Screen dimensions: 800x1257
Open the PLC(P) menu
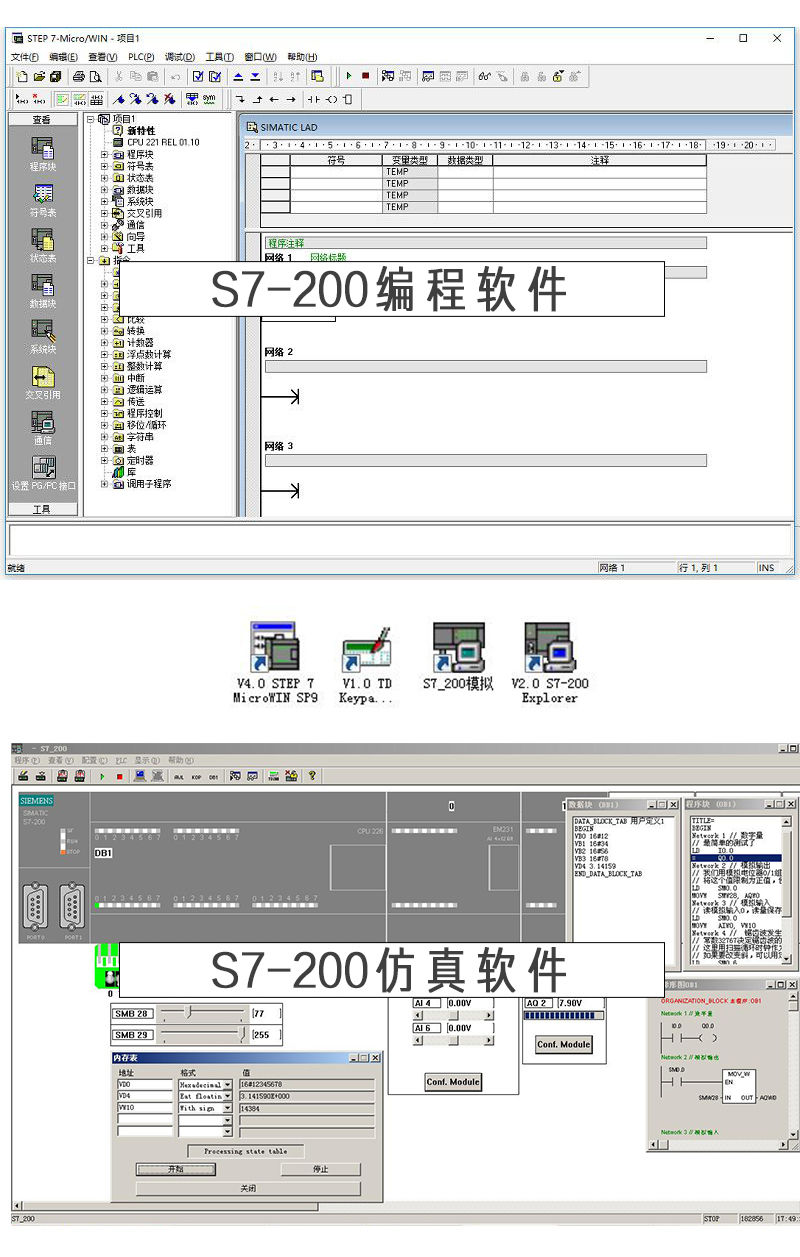[141, 57]
